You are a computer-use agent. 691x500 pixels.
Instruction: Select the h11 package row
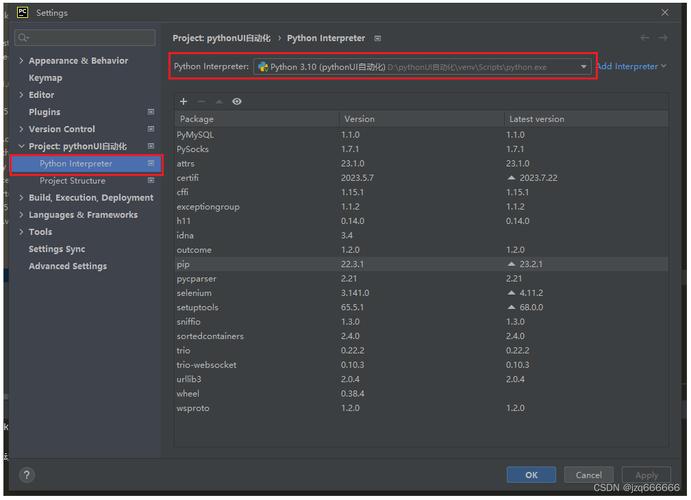[421, 221]
